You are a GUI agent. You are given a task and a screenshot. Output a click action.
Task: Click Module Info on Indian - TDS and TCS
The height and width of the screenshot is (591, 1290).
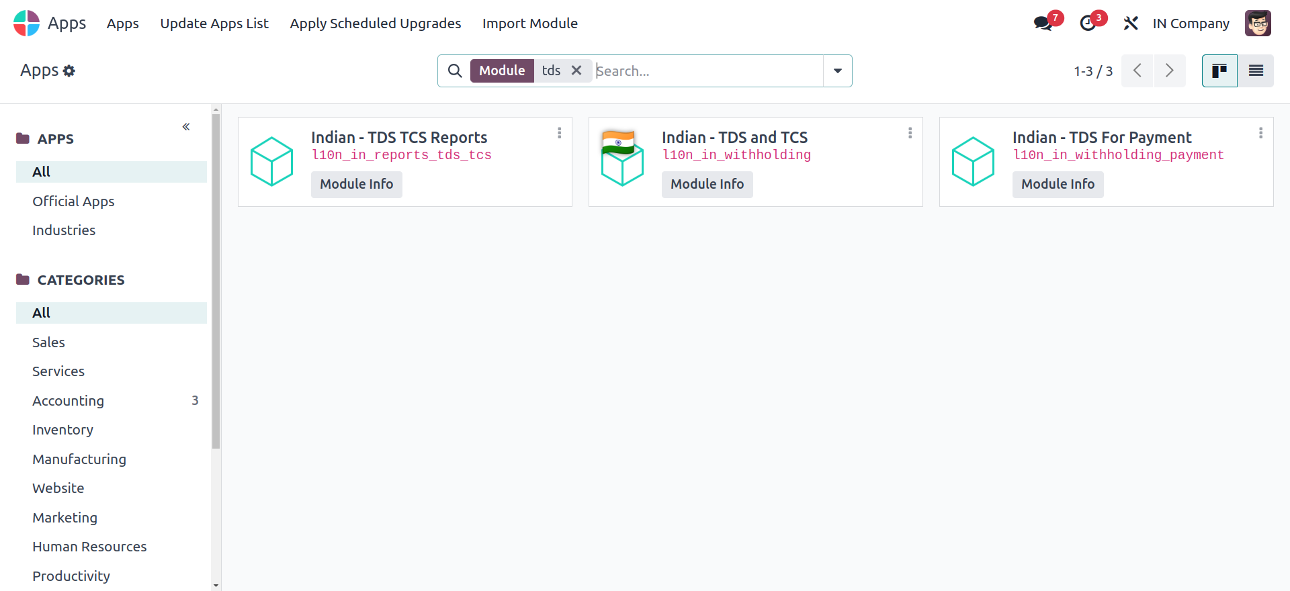[x=707, y=184]
